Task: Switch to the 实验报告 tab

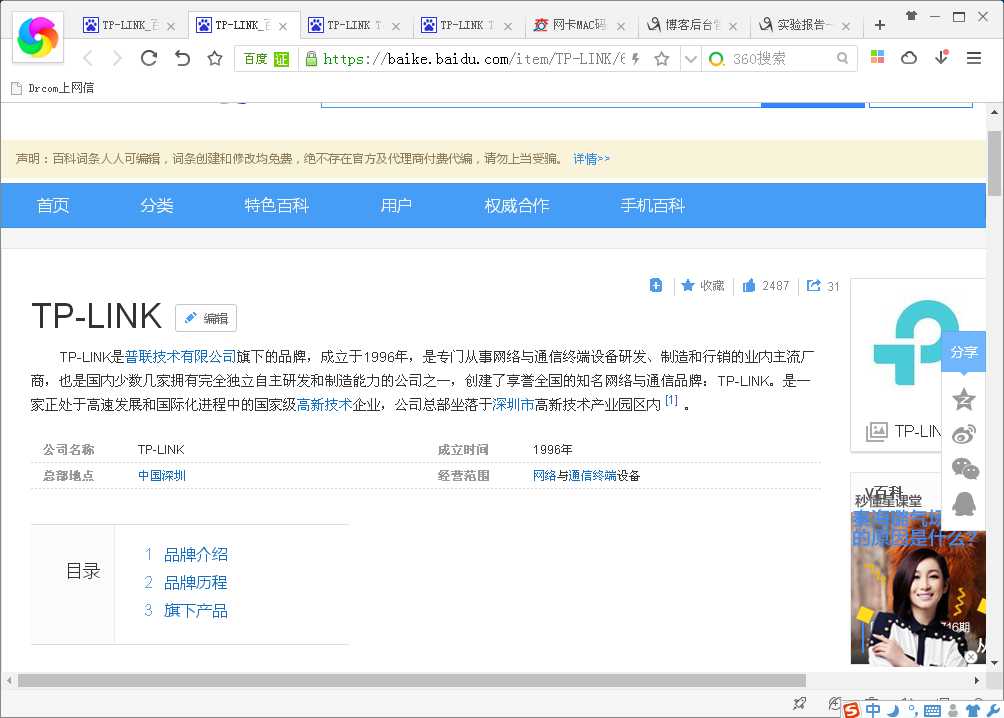Action: [804, 26]
